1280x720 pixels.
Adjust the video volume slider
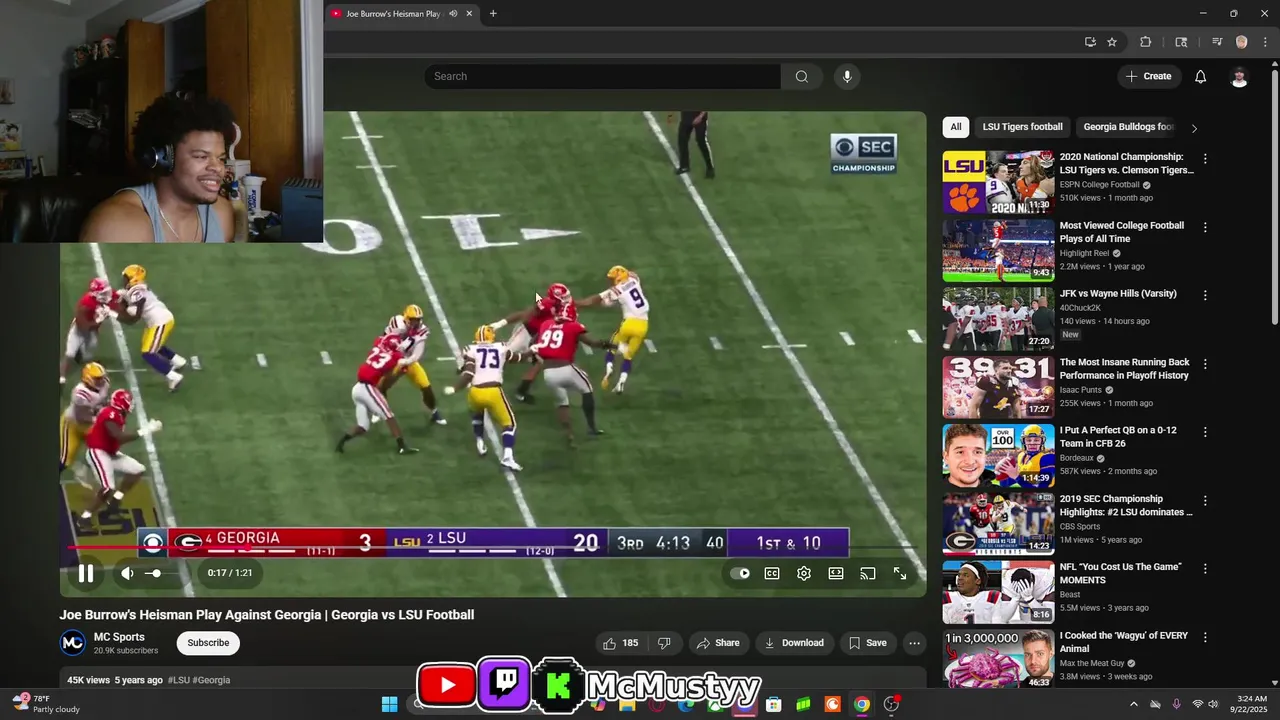pyautogui.click(x=162, y=573)
